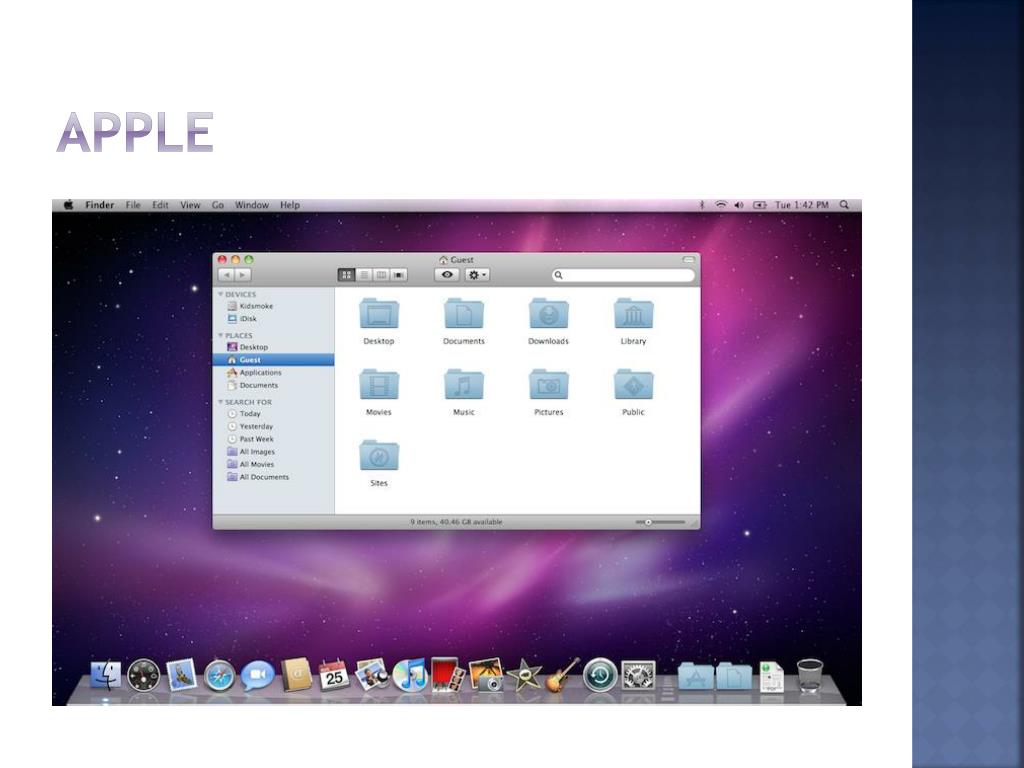The height and width of the screenshot is (768, 1024).
Task: Switch to column view
Action: coord(381,275)
